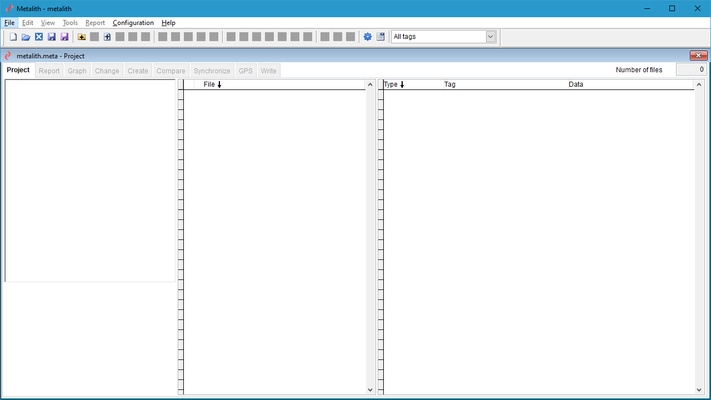Viewport: 711px width, 400px height.
Task: Open the Report menu in menu bar
Action: (95, 23)
